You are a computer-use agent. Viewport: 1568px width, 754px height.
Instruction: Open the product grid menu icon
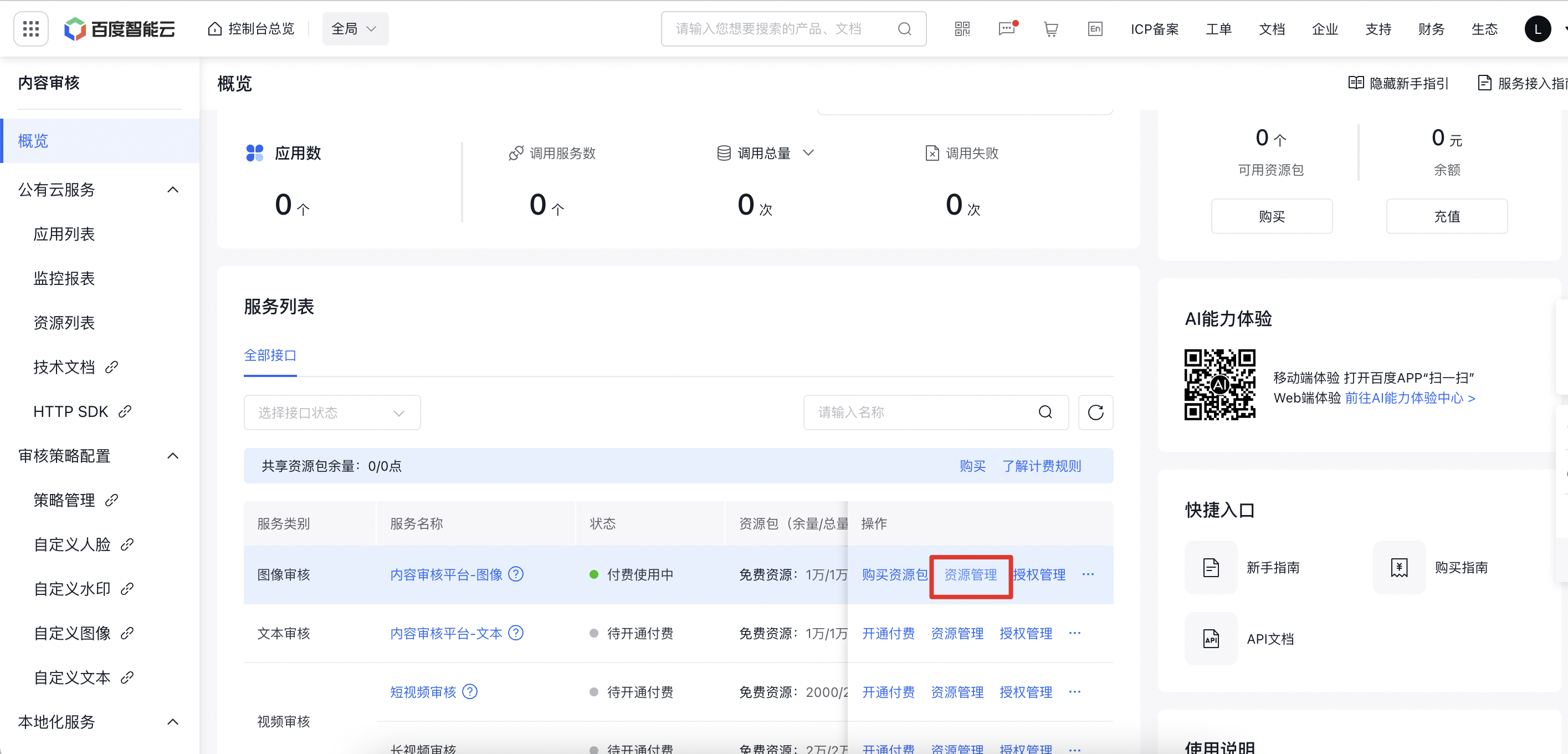tap(31, 29)
